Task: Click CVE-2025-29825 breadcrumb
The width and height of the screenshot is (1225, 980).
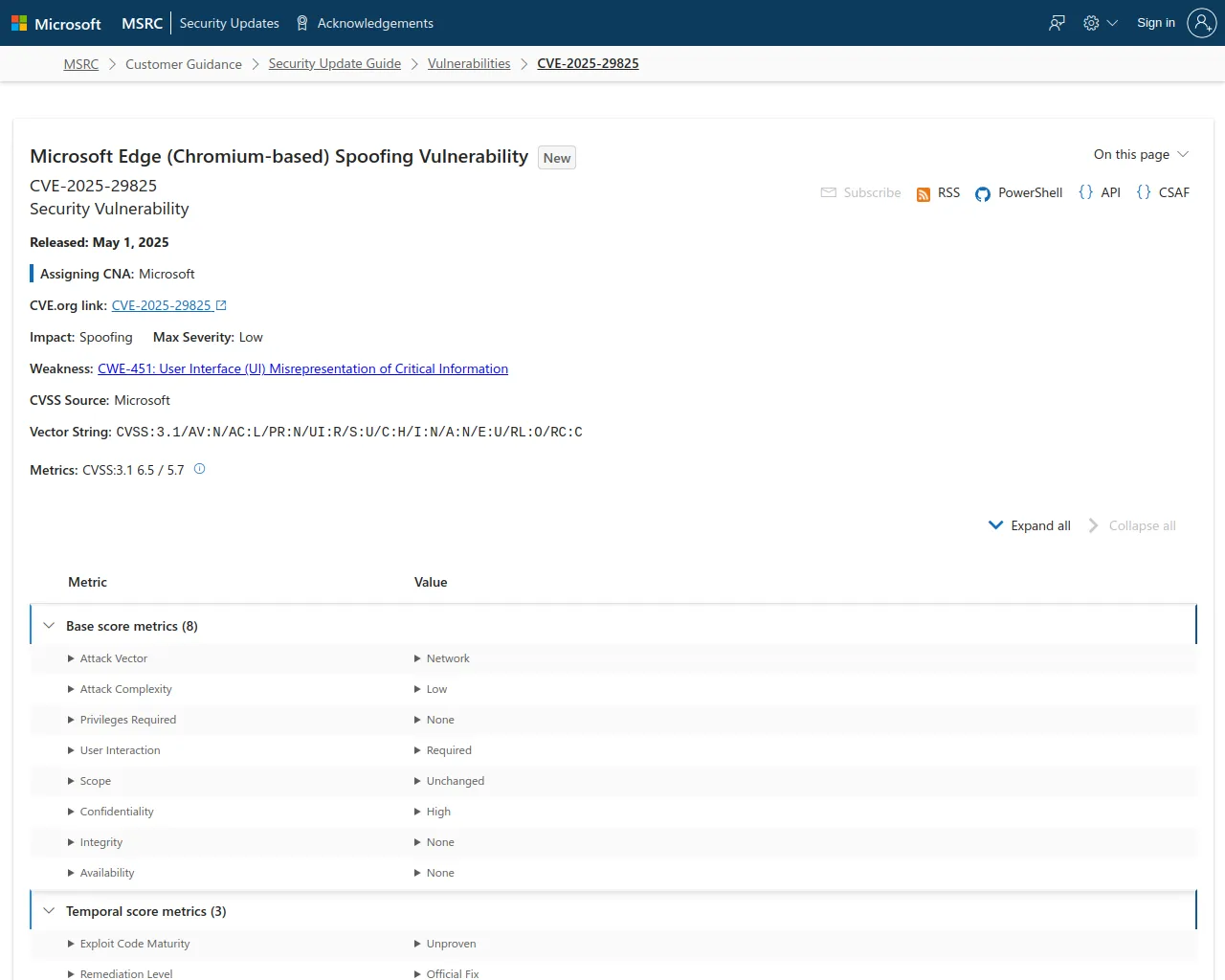Action: click(x=588, y=63)
